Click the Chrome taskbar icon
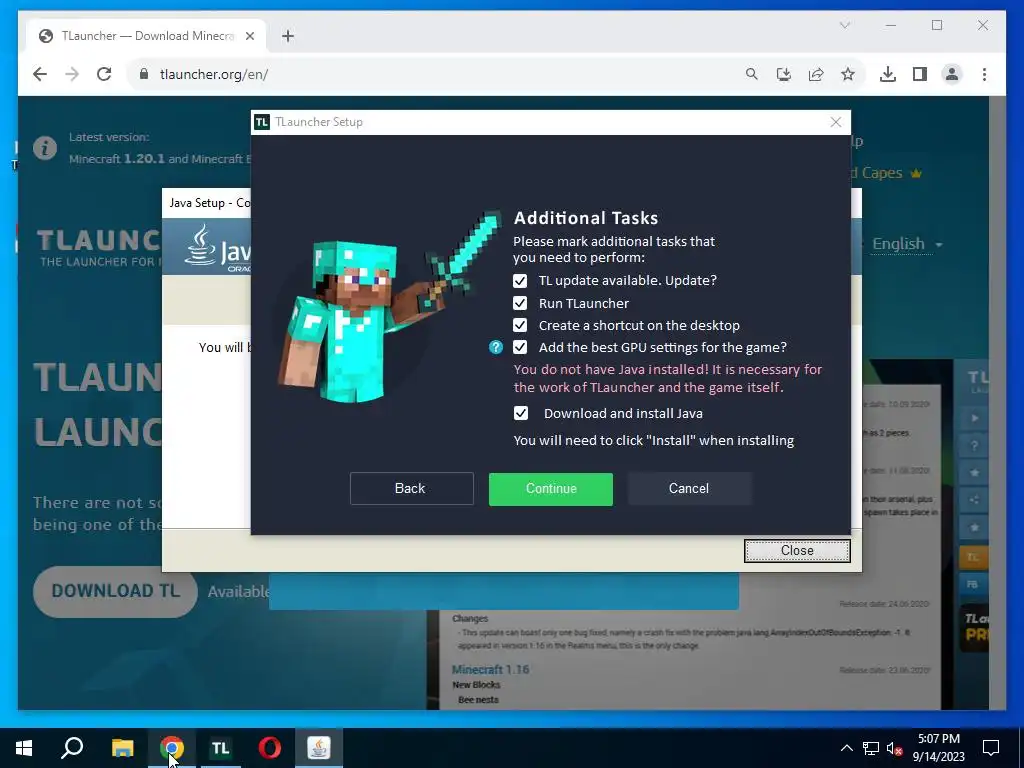Image resolution: width=1024 pixels, height=768 pixels. pyautogui.click(x=172, y=748)
